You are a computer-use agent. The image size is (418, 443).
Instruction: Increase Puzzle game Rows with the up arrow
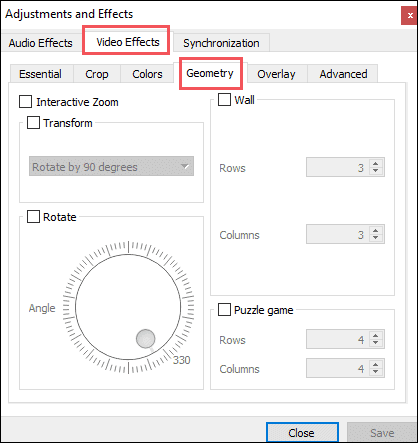tap(376, 336)
